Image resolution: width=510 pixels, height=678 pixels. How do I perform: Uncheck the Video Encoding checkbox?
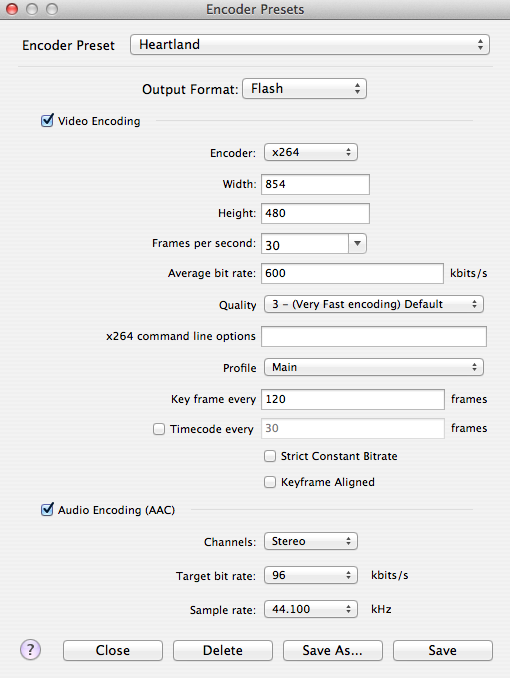(x=47, y=121)
